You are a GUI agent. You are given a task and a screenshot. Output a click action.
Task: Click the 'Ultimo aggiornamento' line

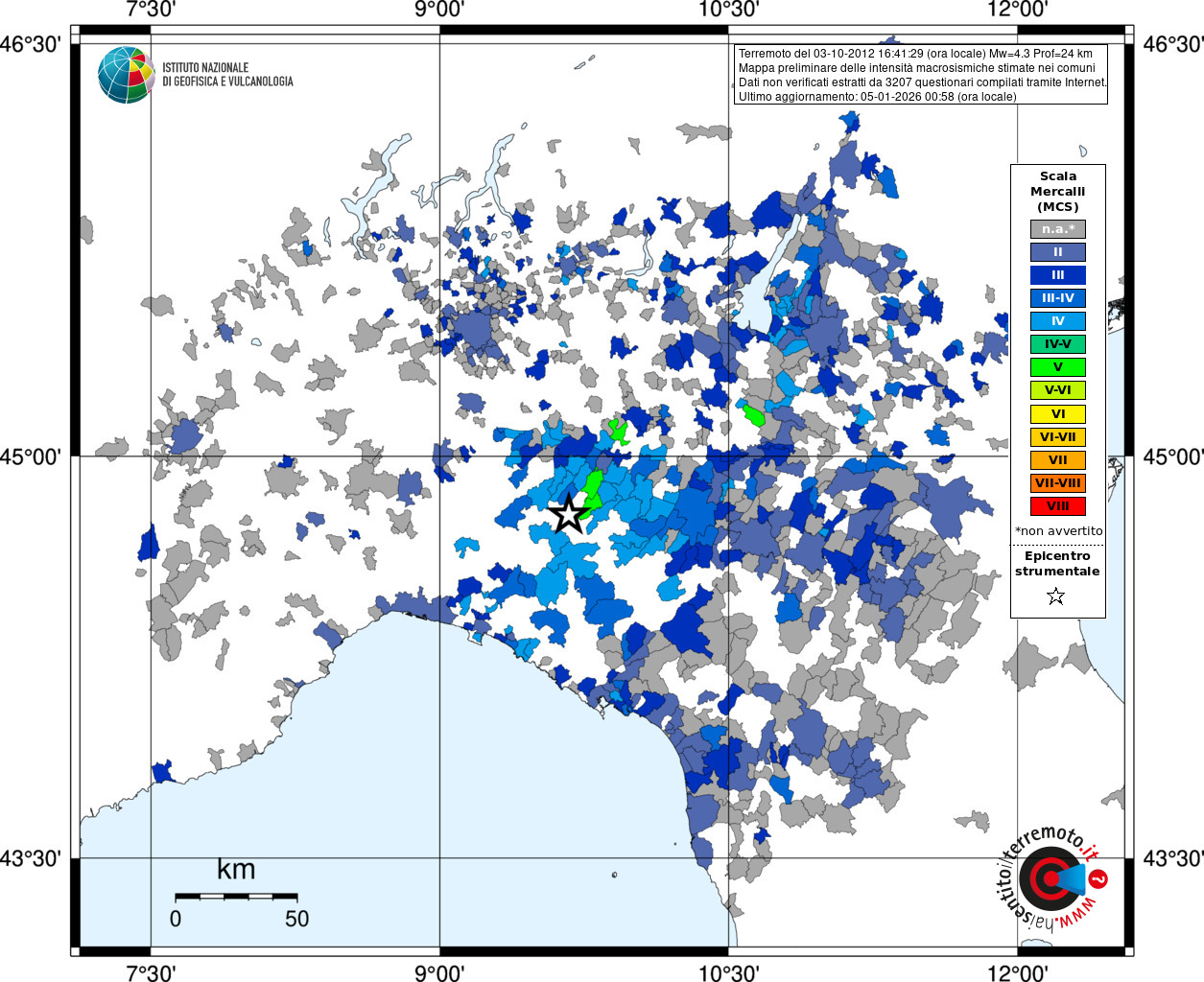click(x=877, y=97)
